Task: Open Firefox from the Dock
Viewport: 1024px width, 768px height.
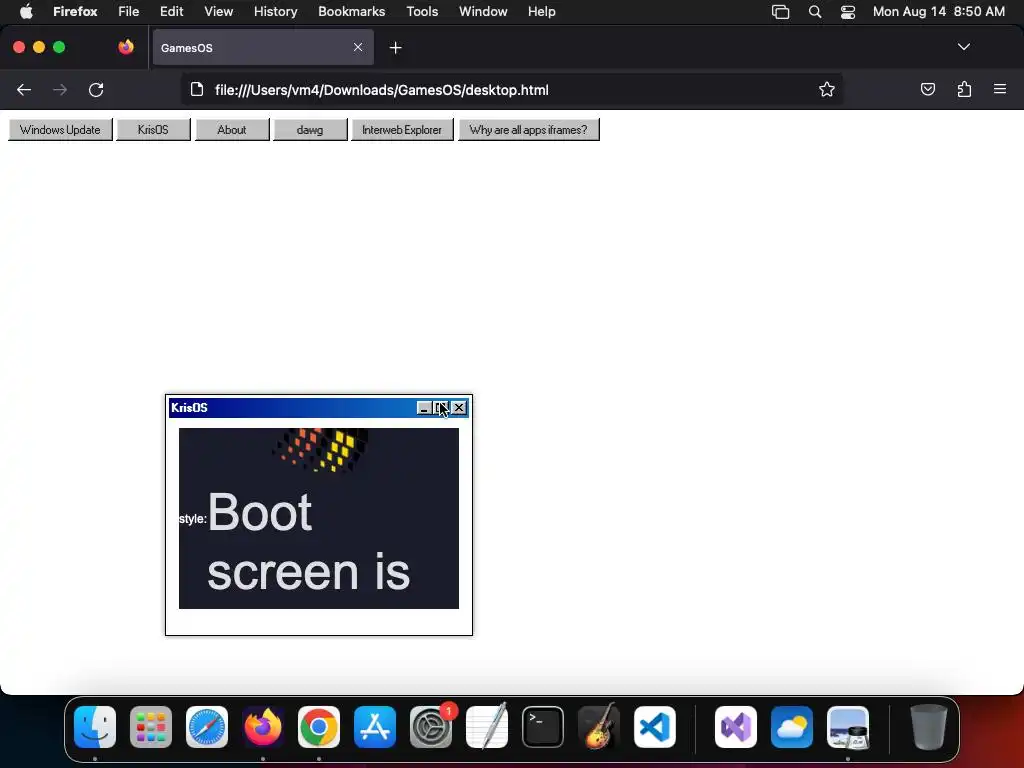Action: (263, 727)
